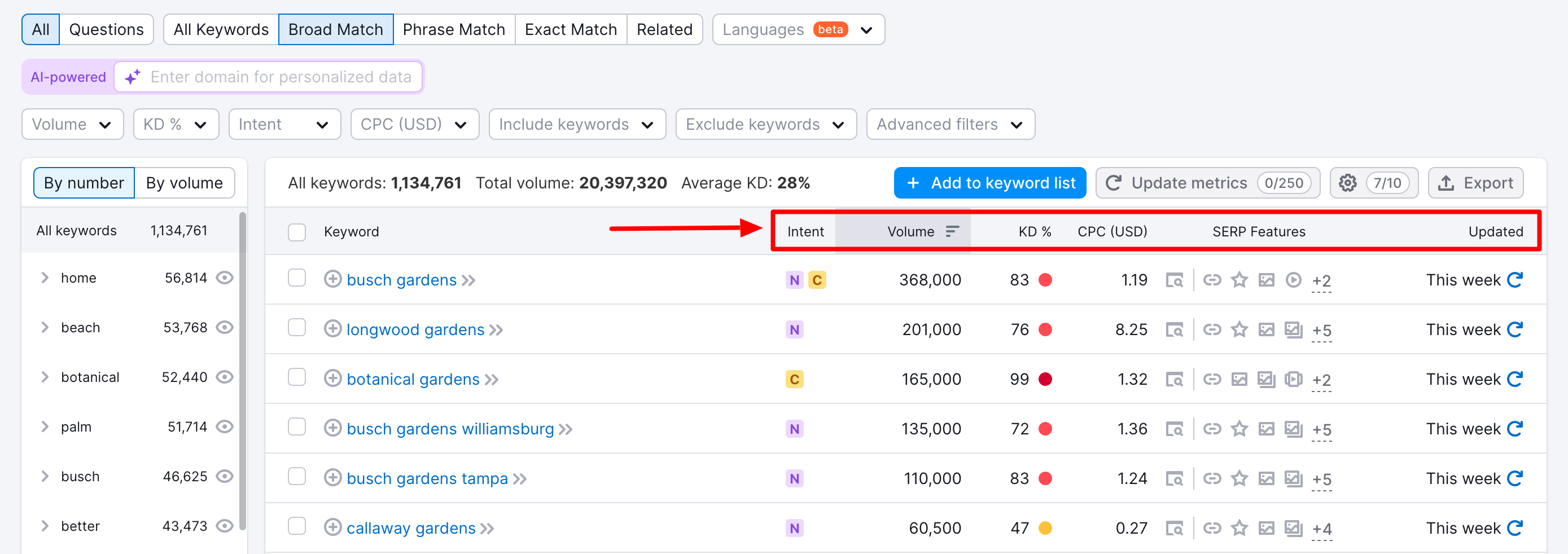
Task: Refresh metrics for callaway gardens row
Action: tap(1515, 528)
